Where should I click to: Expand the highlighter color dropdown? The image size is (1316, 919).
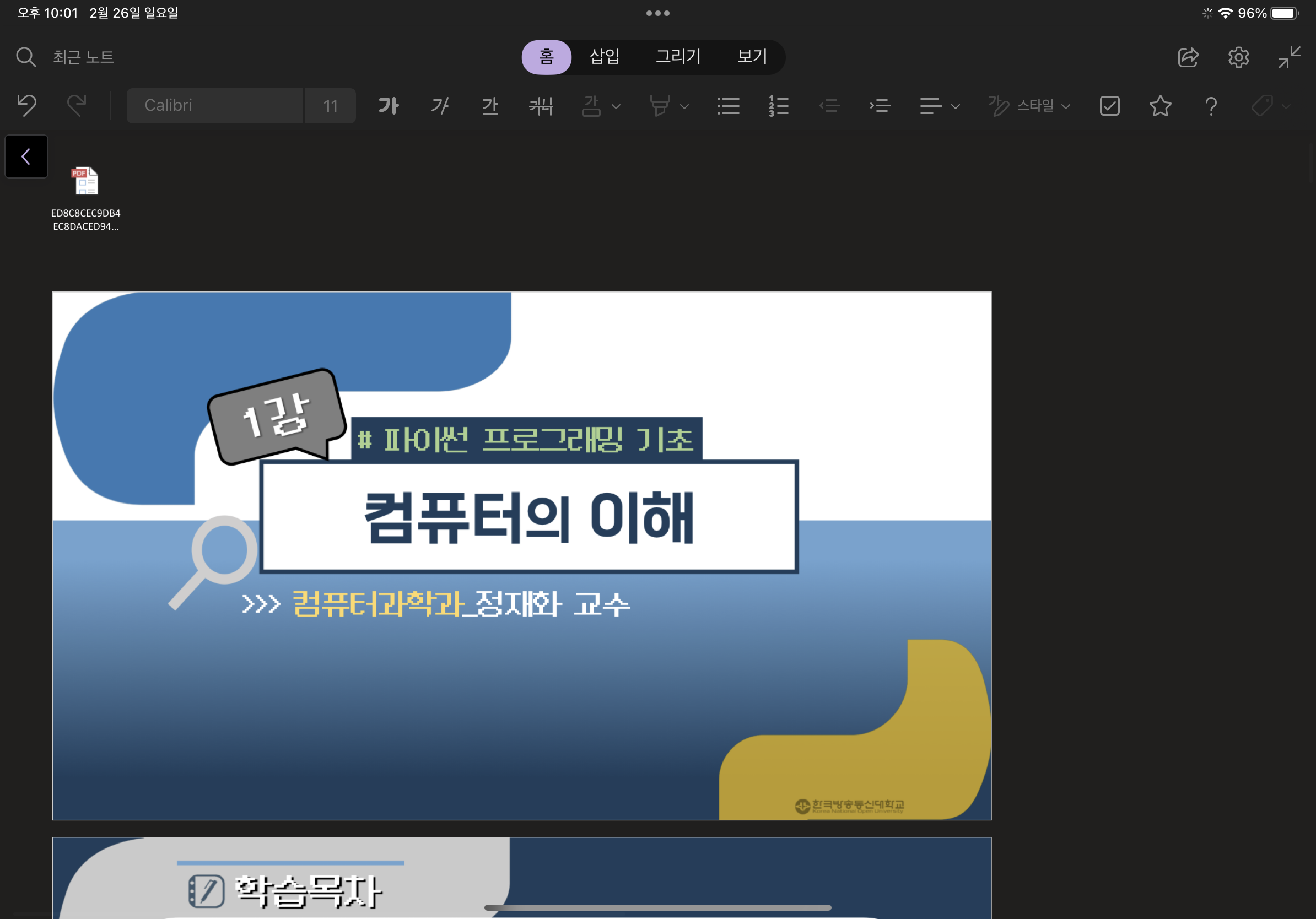(x=684, y=106)
